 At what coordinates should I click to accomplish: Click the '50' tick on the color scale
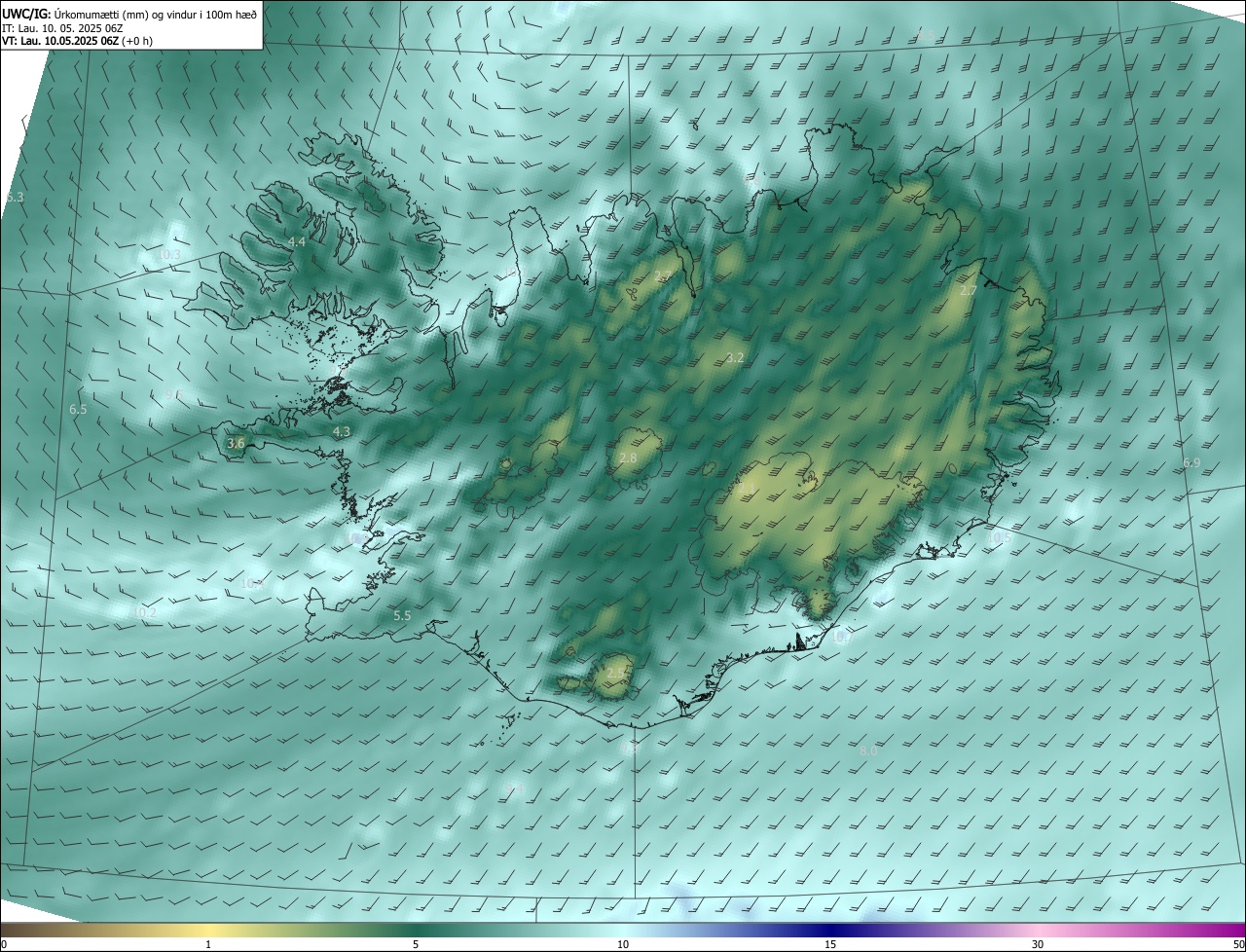coord(1238,944)
